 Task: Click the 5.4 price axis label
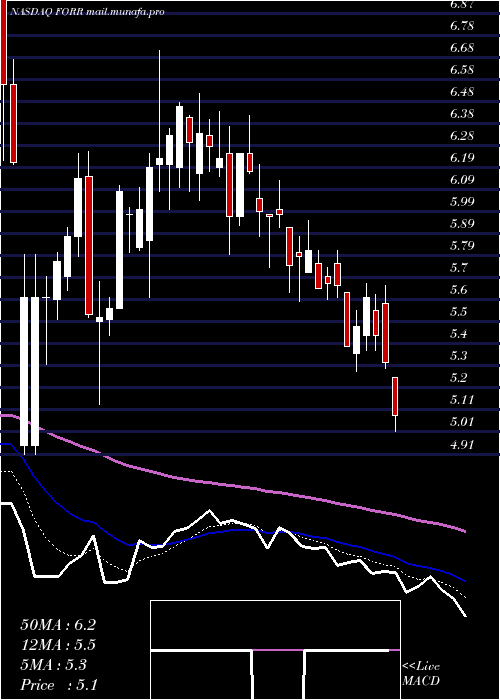pyautogui.click(x=459, y=334)
